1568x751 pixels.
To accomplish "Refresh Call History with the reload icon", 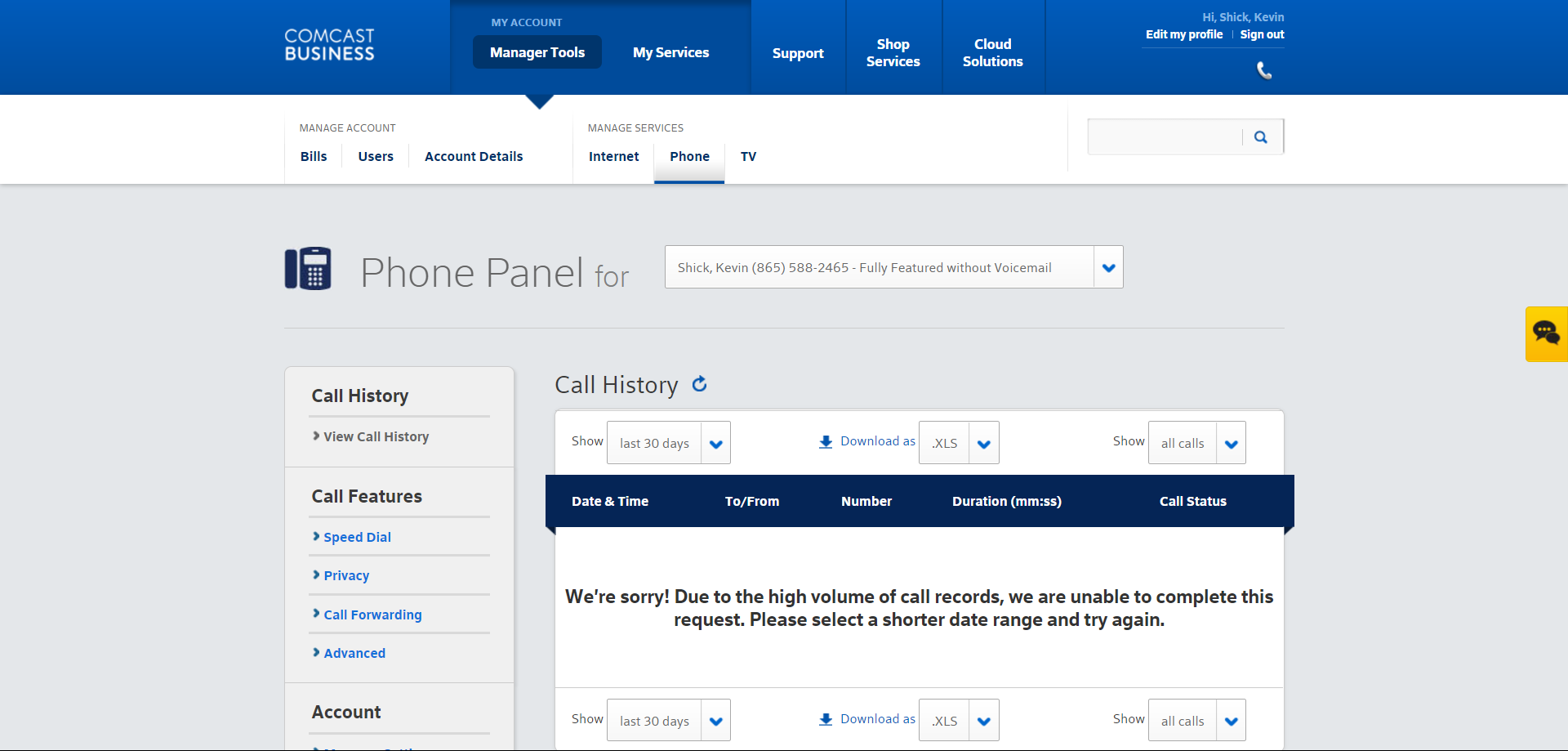I will click(x=700, y=384).
